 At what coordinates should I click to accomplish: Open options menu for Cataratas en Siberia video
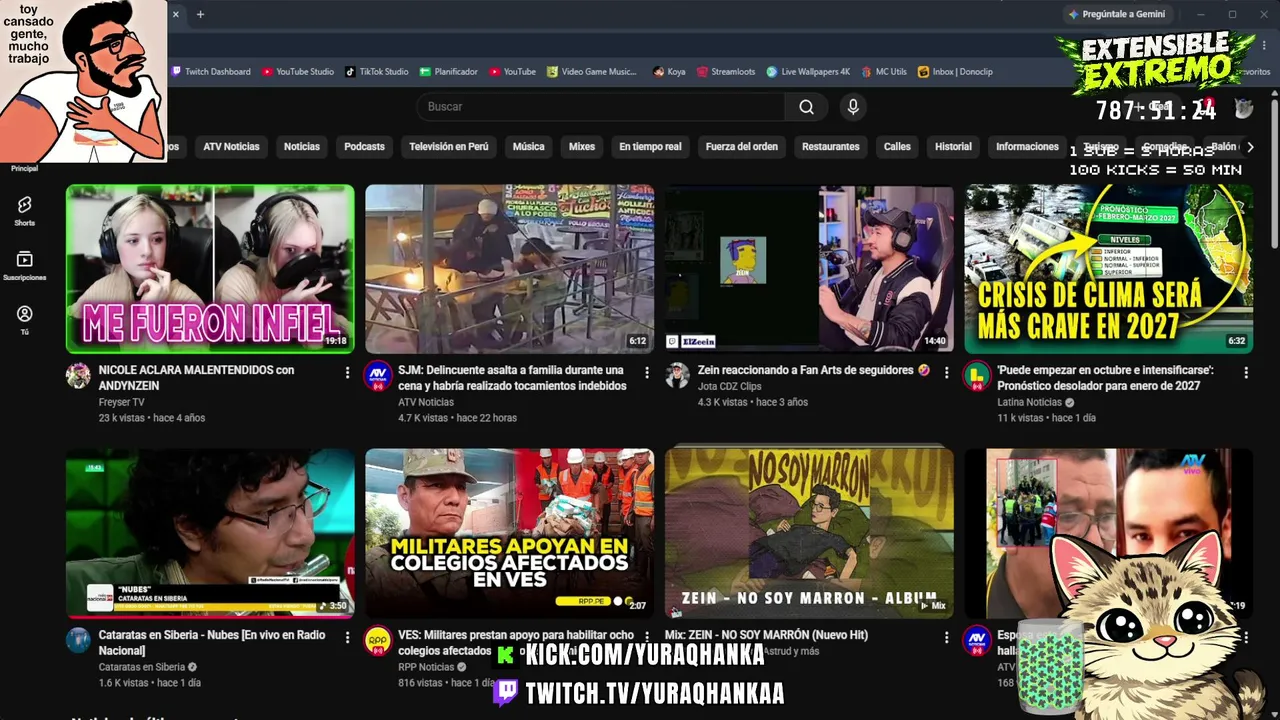tap(347, 638)
